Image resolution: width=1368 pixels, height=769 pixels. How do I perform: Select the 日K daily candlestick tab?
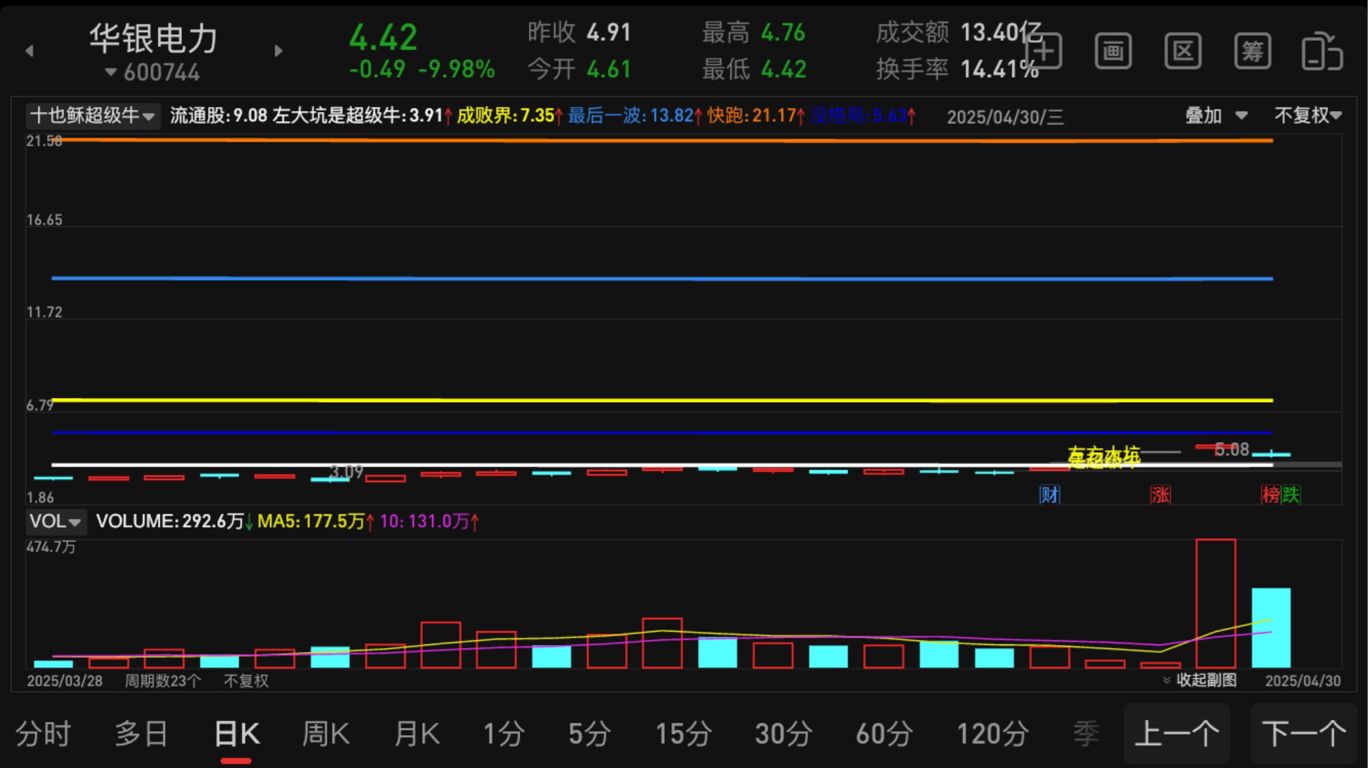coord(237,734)
